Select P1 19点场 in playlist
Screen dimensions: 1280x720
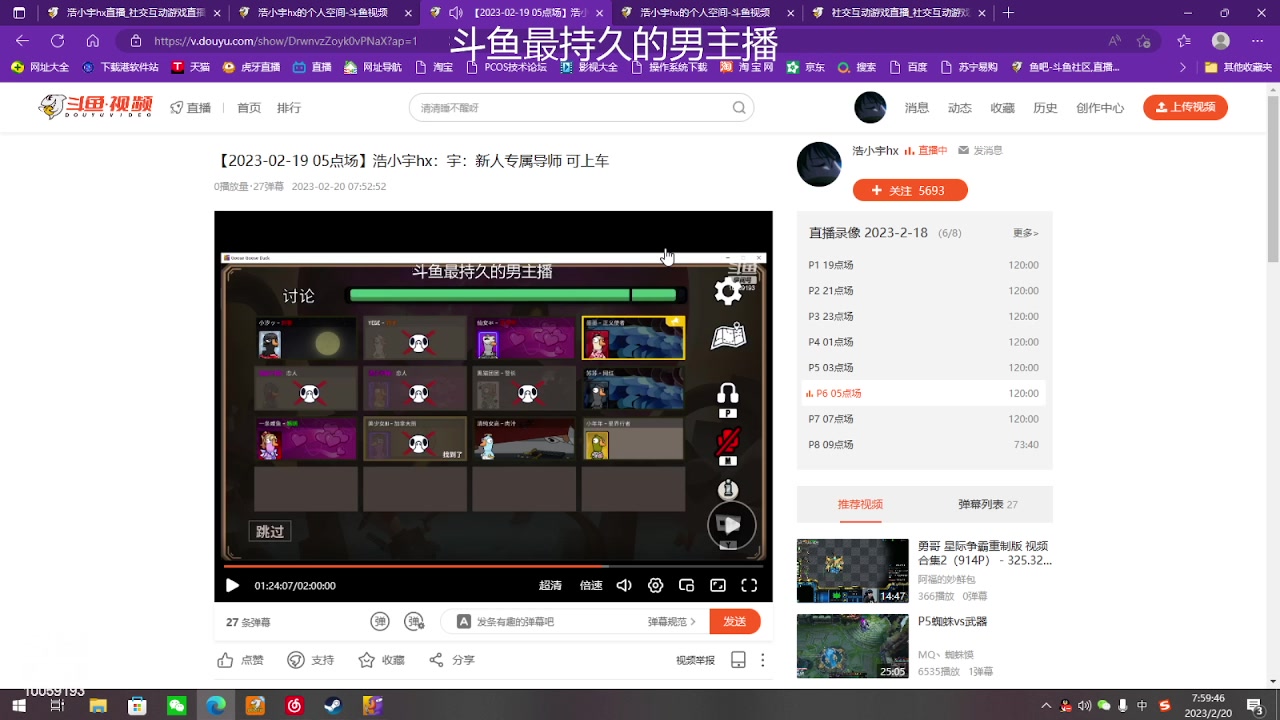pos(925,265)
